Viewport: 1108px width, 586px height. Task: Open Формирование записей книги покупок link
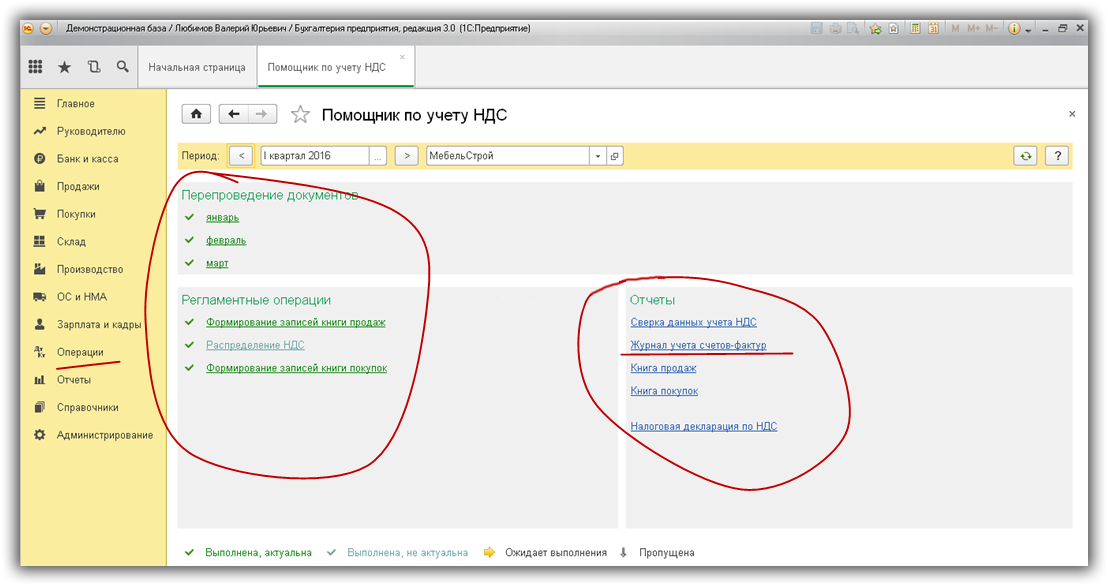pyautogui.click(x=297, y=368)
